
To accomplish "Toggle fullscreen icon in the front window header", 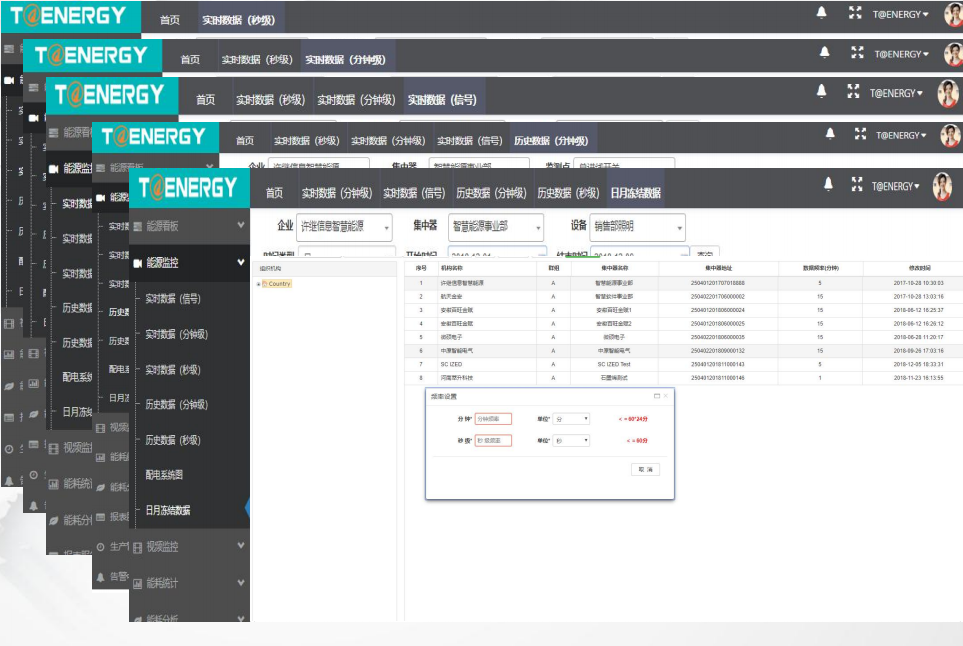I will point(855,185).
